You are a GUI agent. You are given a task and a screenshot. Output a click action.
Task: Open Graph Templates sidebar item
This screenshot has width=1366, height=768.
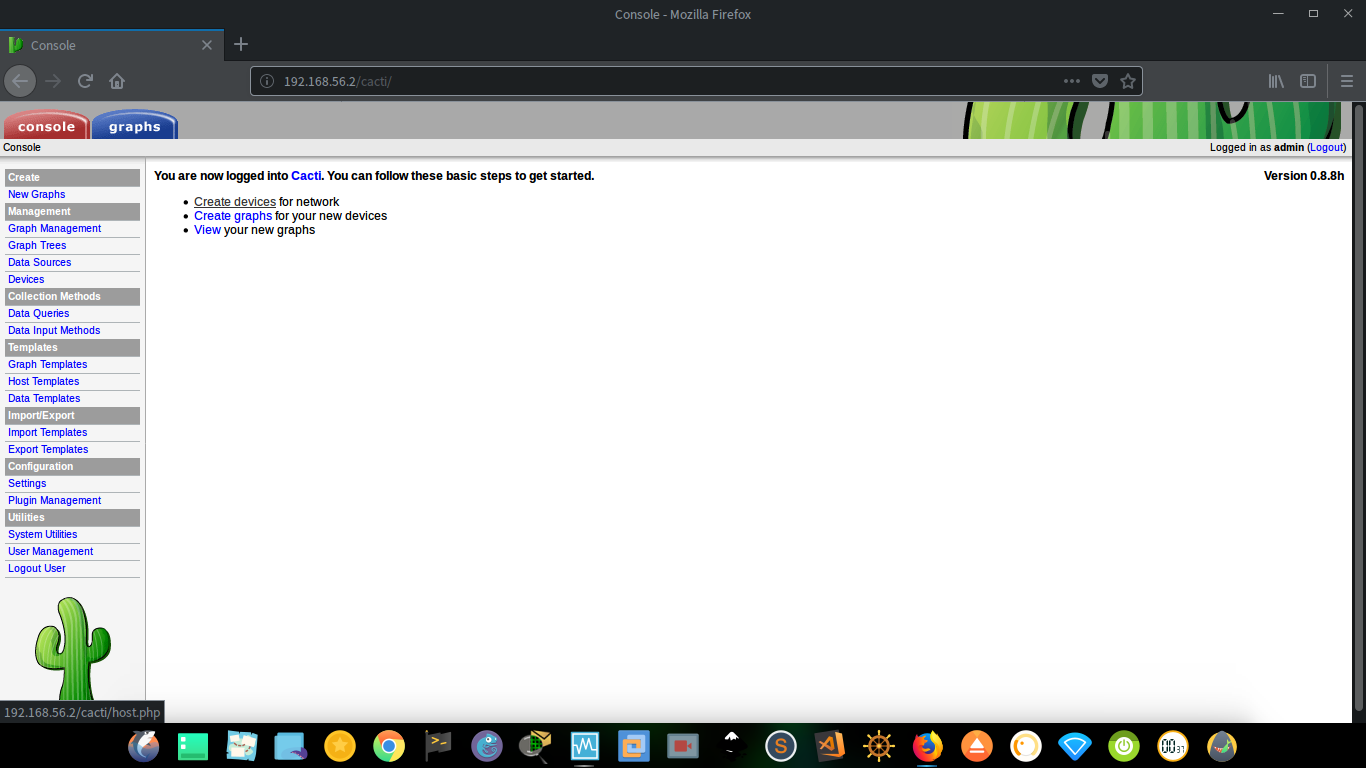click(x=47, y=364)
